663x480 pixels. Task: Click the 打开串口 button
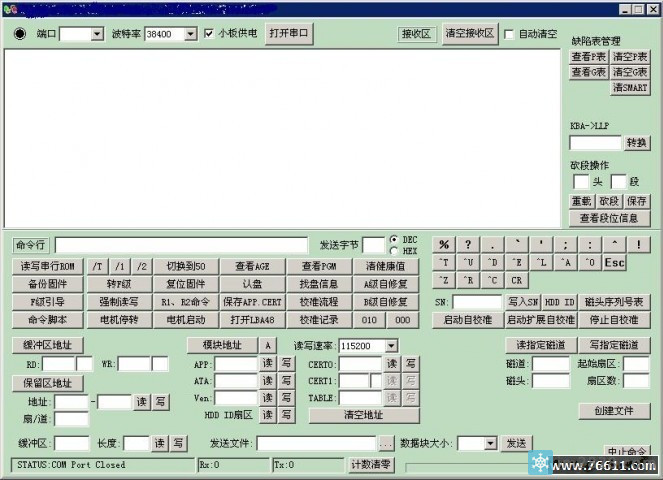290,33
